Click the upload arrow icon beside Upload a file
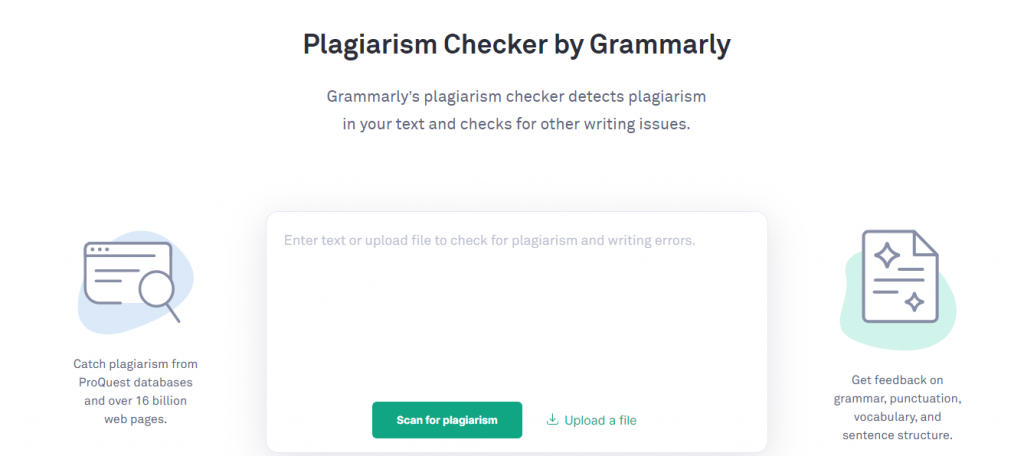The image size is (1024, 456). coord(552,420)
